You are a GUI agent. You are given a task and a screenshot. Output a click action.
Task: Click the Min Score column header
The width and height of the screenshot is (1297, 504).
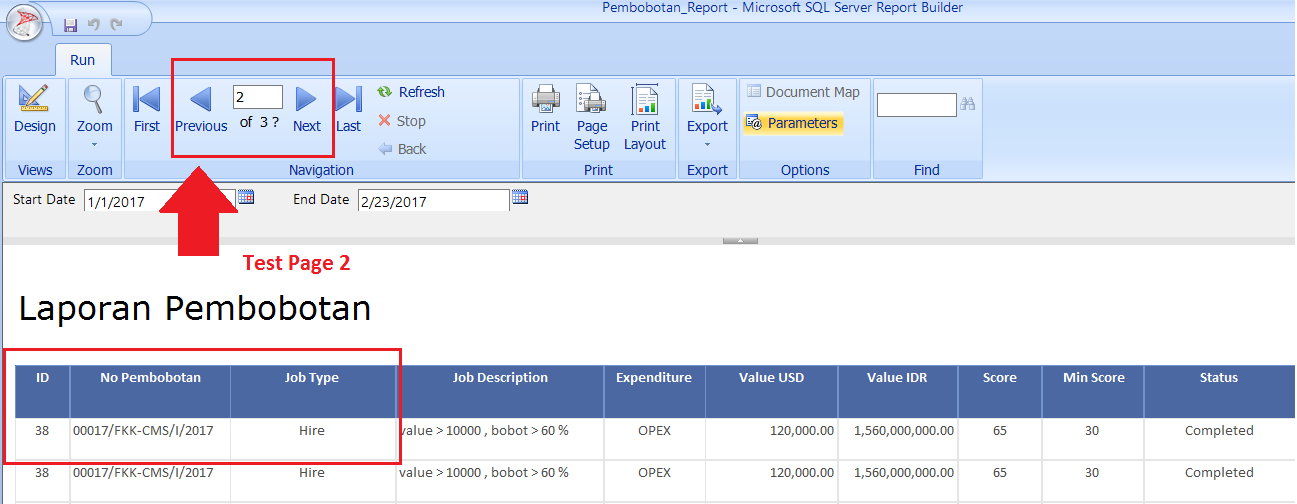click(1094, 391)
